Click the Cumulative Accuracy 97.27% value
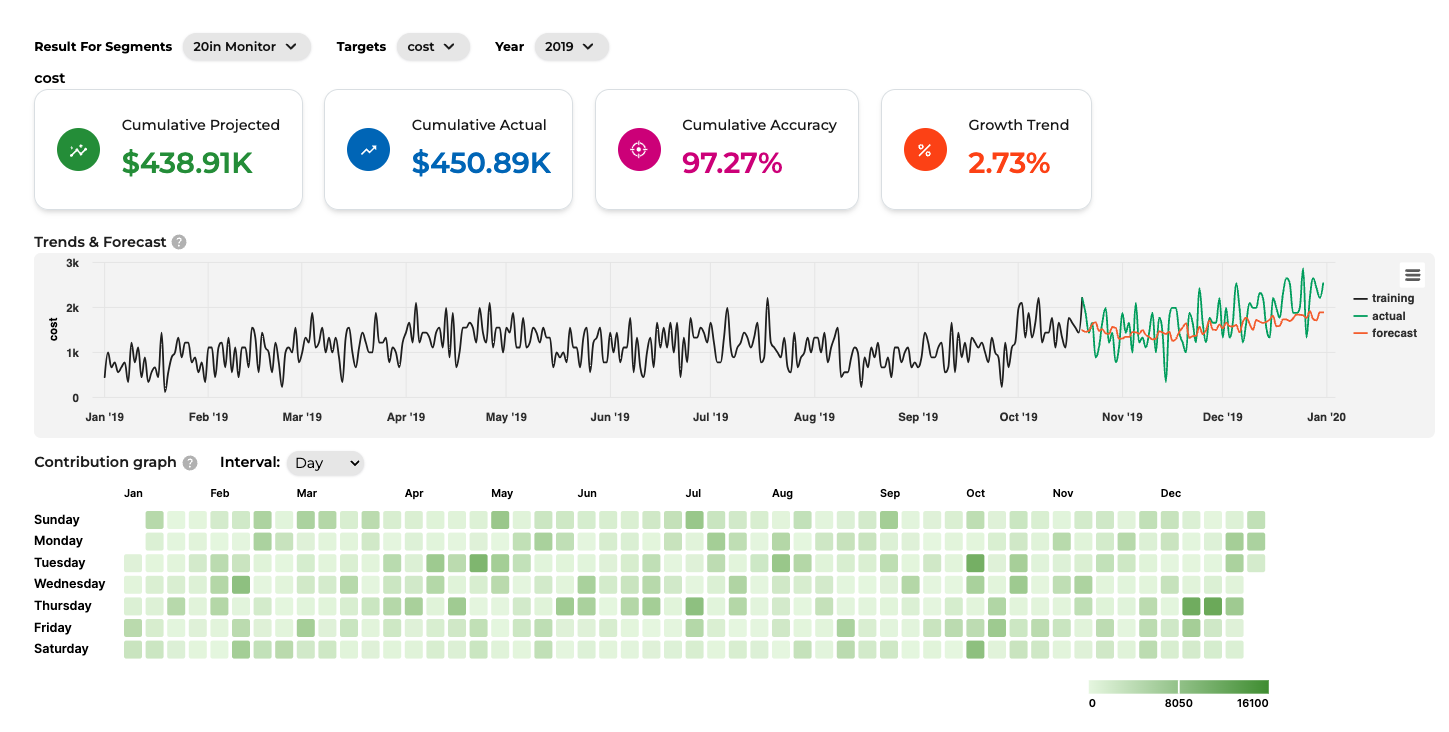 point(732,163)
